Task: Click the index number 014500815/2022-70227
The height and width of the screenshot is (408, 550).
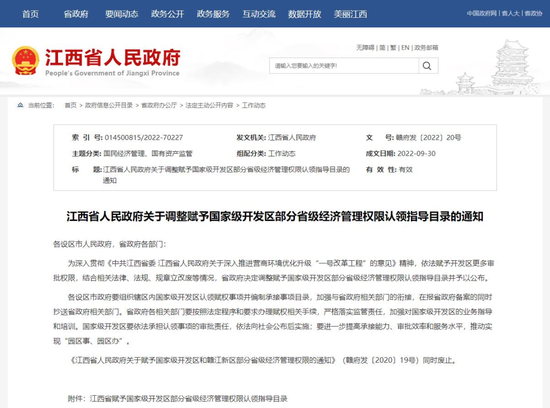Action: (x=144, y=138)
